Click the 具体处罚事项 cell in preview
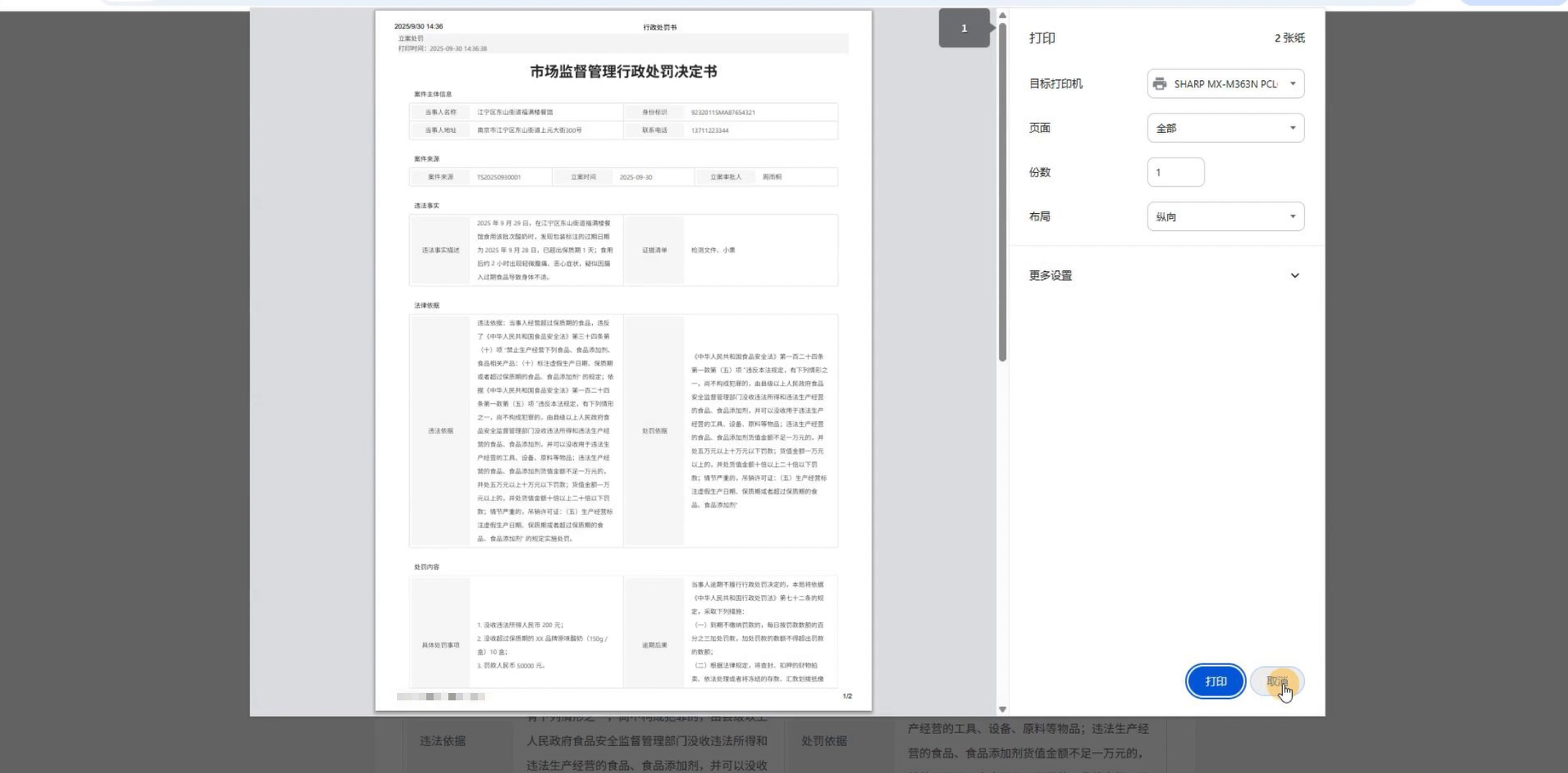The image size is (1568, 773). (441, 645)
